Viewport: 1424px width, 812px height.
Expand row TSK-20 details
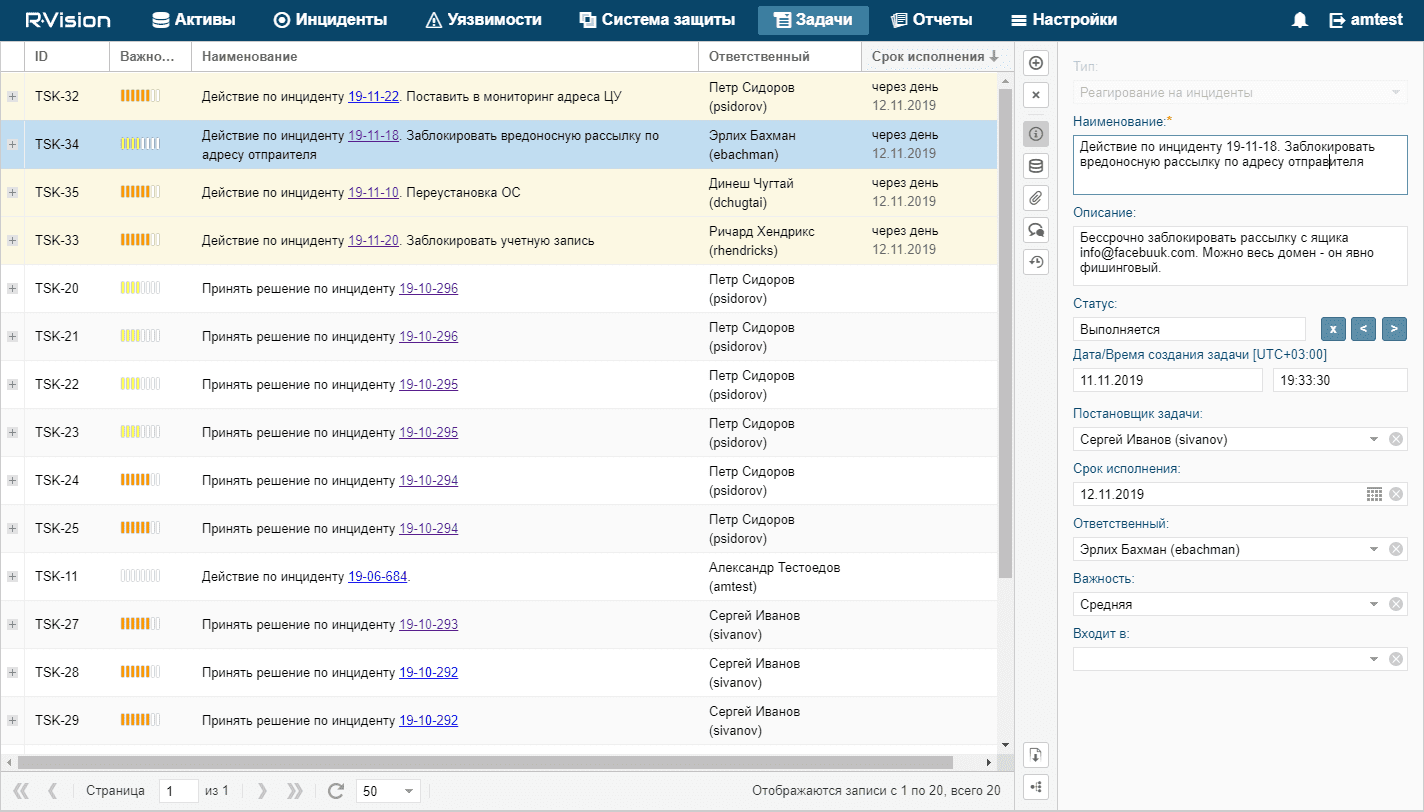(13, 288)
